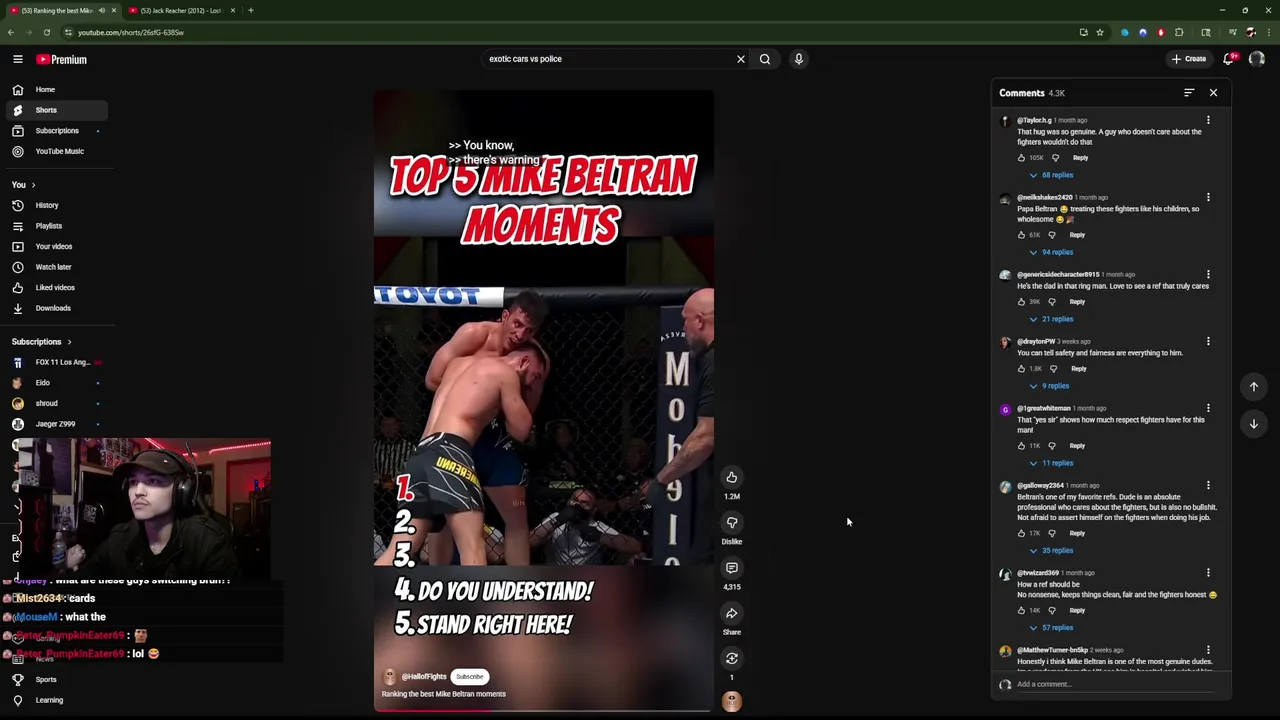Open the @HallofFights channel link
The width and height of the screenshot is (1280, 720).
pyautogui.click(x=424, y=677)
